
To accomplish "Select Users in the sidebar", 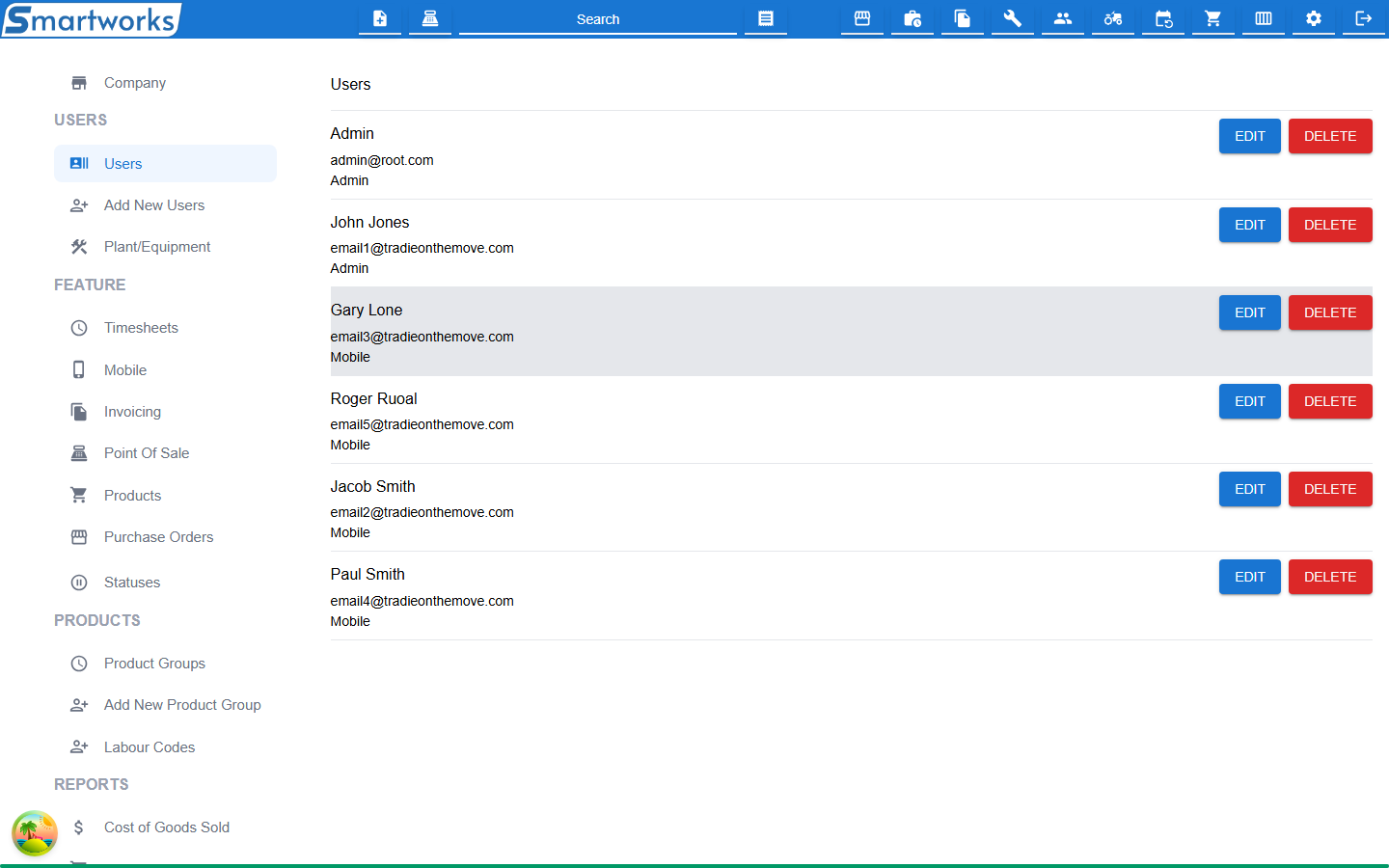I will (165, 164).
